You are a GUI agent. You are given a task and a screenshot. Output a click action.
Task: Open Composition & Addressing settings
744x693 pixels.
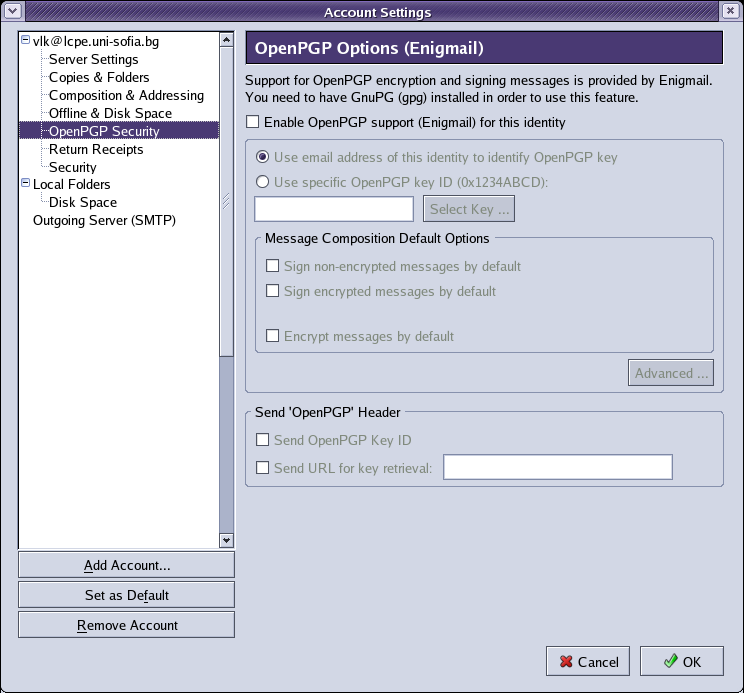pyautogui.click(x=126, y=95)
